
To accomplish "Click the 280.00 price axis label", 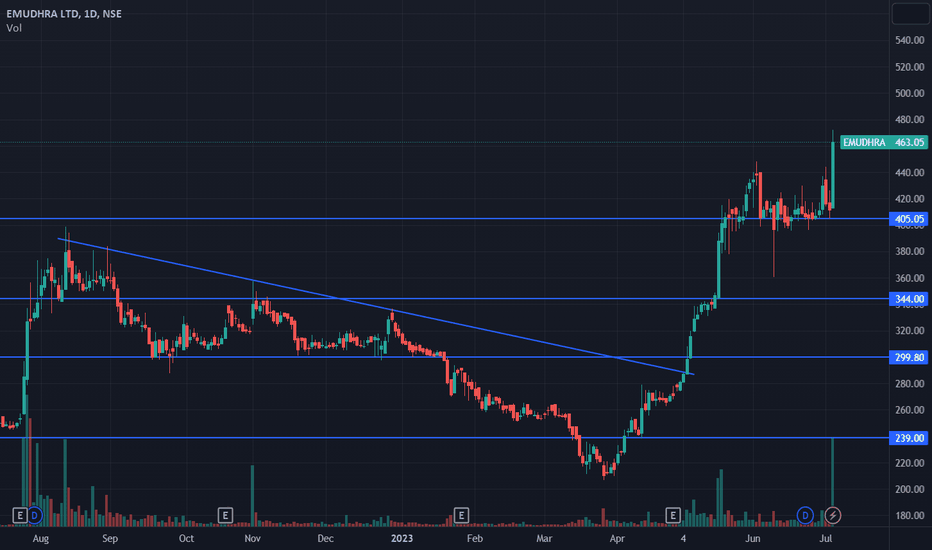I will tap(909, 384).
